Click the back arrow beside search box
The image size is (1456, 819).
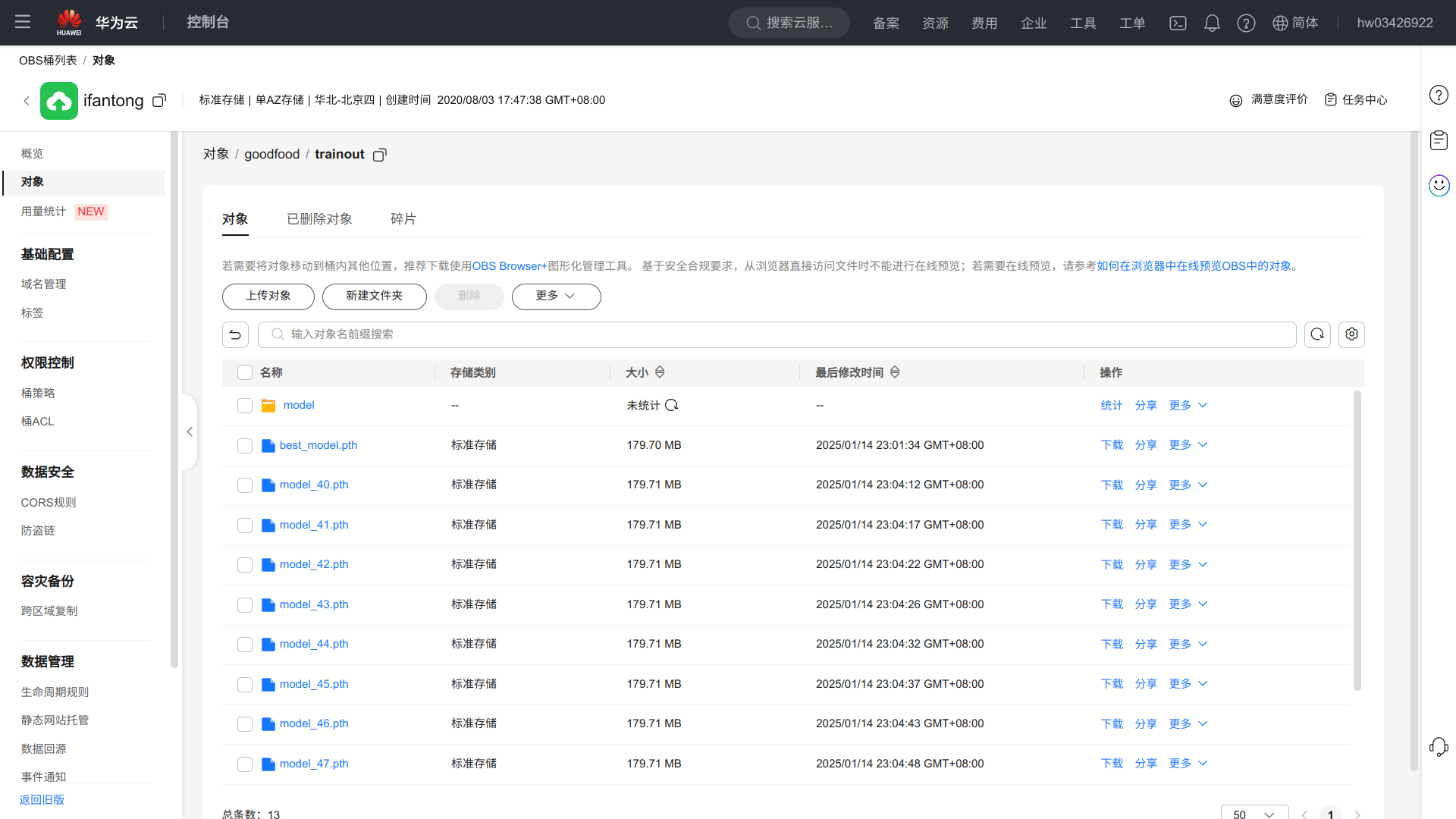(235, 334)
